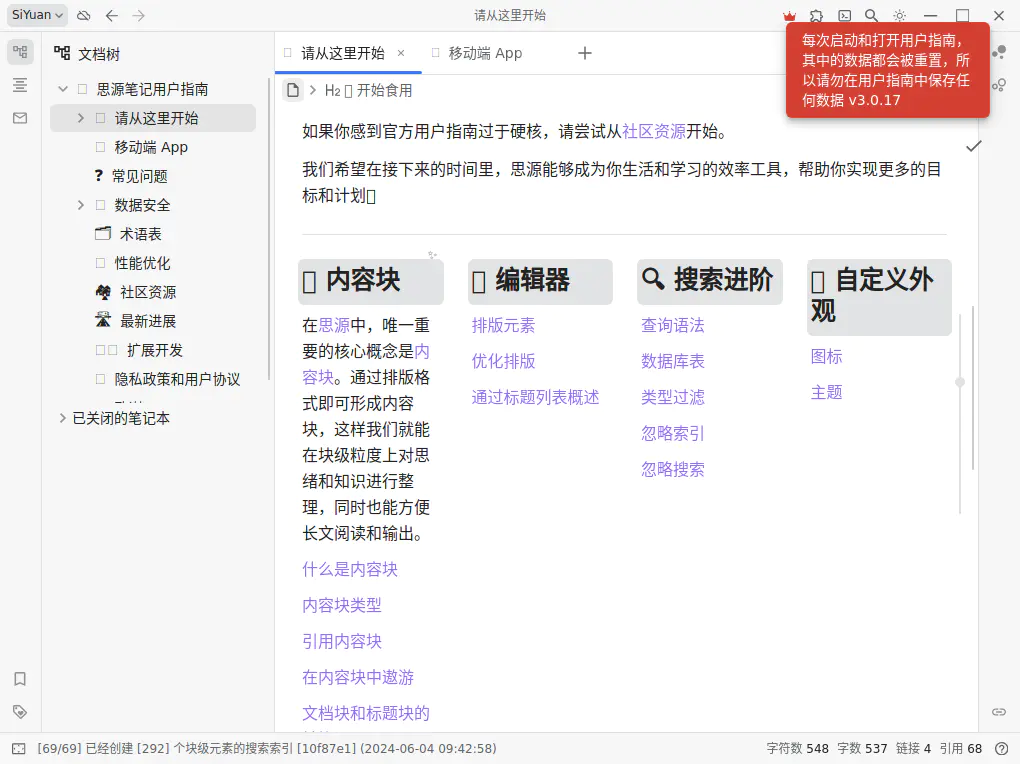Viewport: 1020px width, 764px height.
Task: Open the SiYuan main menu dropdown
Action: 38,15
